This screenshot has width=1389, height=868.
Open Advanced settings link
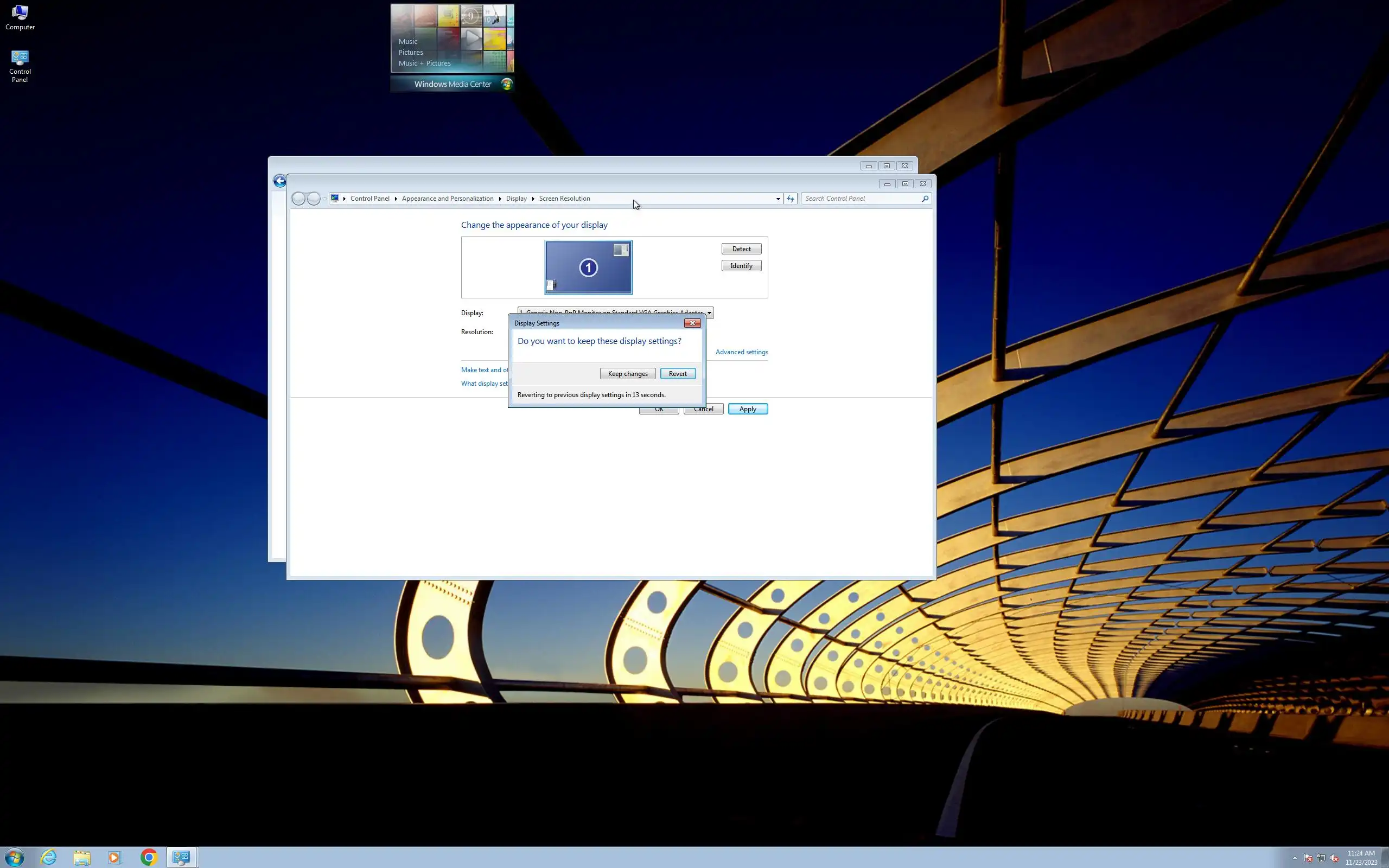pyautogui.click(x=741, y=352)
